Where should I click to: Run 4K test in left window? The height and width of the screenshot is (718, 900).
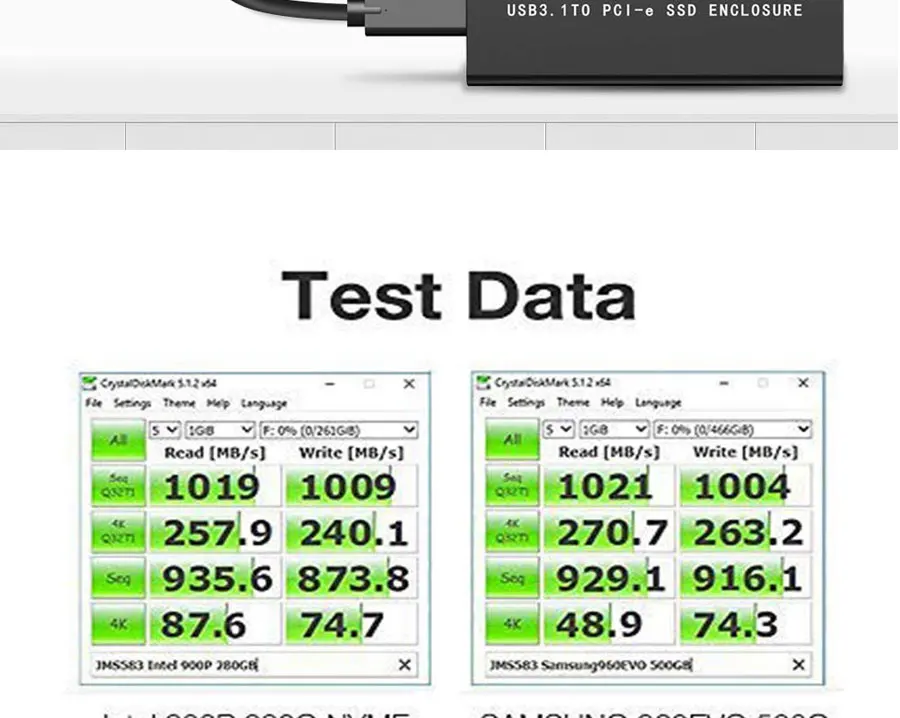pos(118,624)
